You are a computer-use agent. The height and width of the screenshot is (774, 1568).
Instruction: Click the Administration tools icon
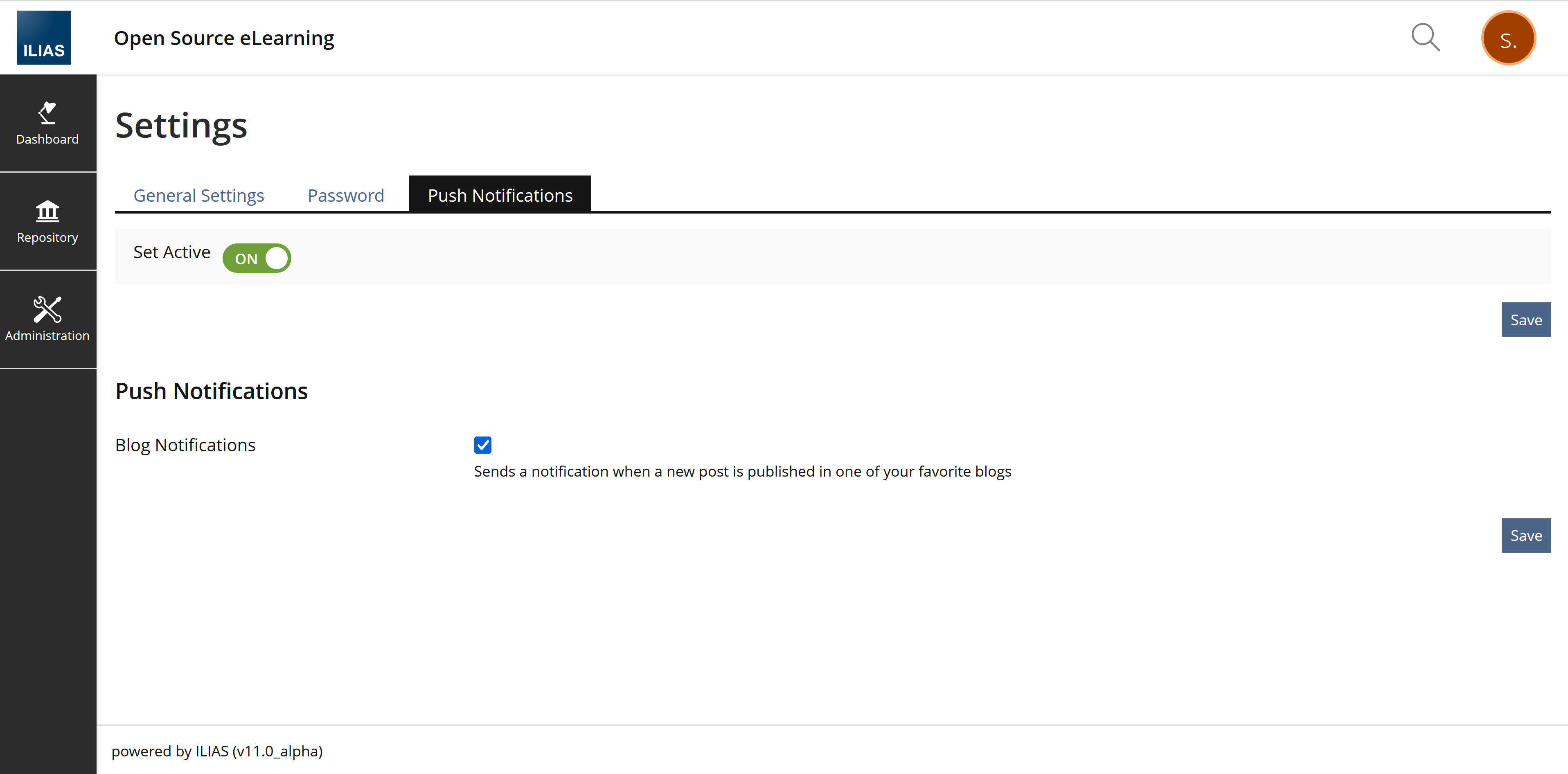(47, 309)
